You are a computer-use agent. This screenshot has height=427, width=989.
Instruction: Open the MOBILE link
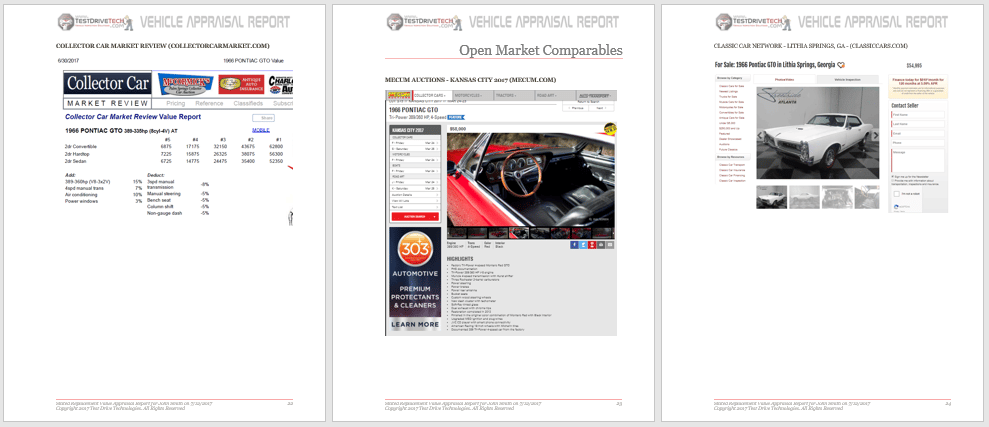tap(260, 131)
